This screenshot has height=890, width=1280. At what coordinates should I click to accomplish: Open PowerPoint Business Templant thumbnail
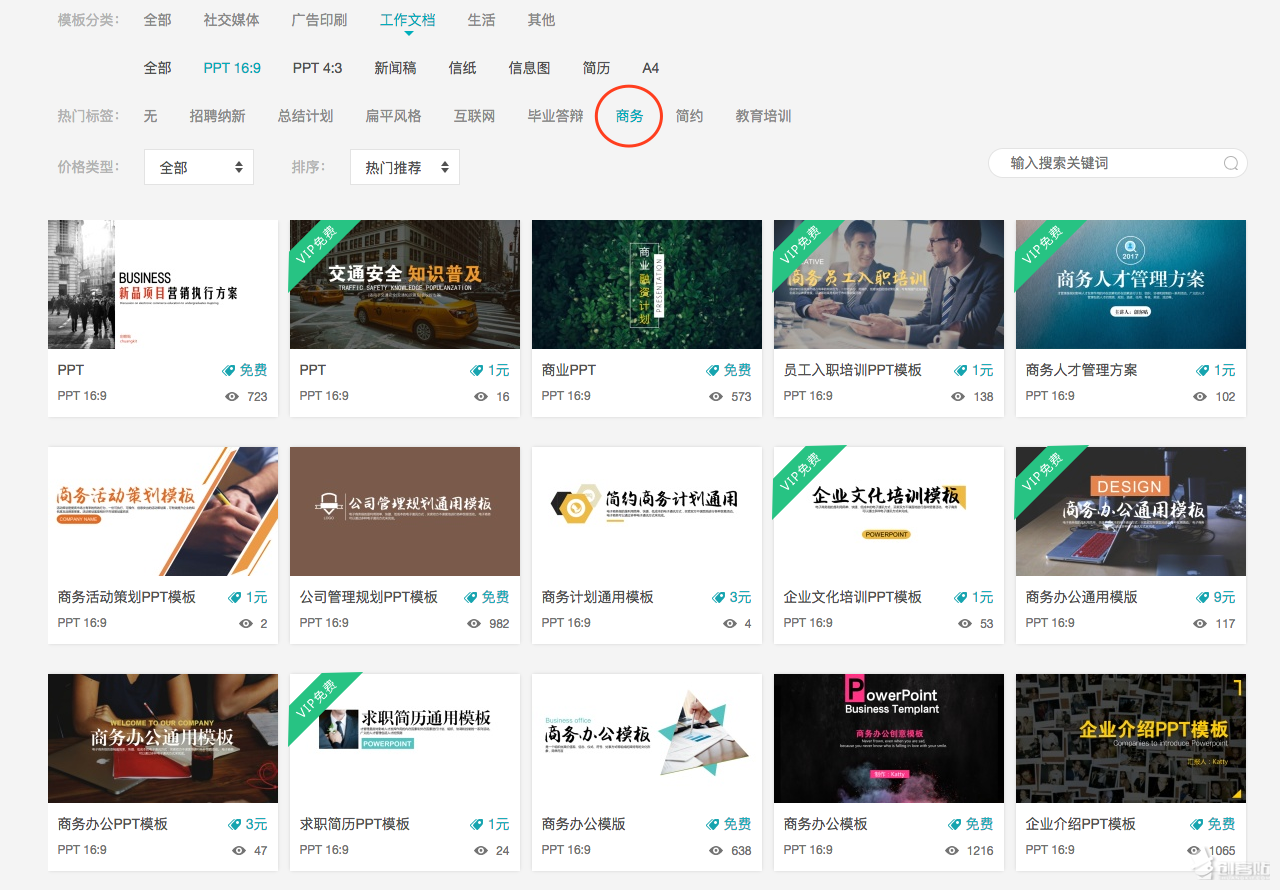889,738
